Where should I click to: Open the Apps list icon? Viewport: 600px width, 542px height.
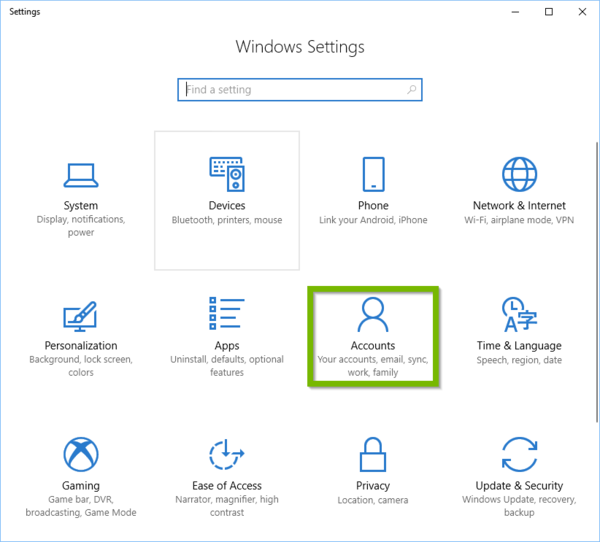point(227,313)
